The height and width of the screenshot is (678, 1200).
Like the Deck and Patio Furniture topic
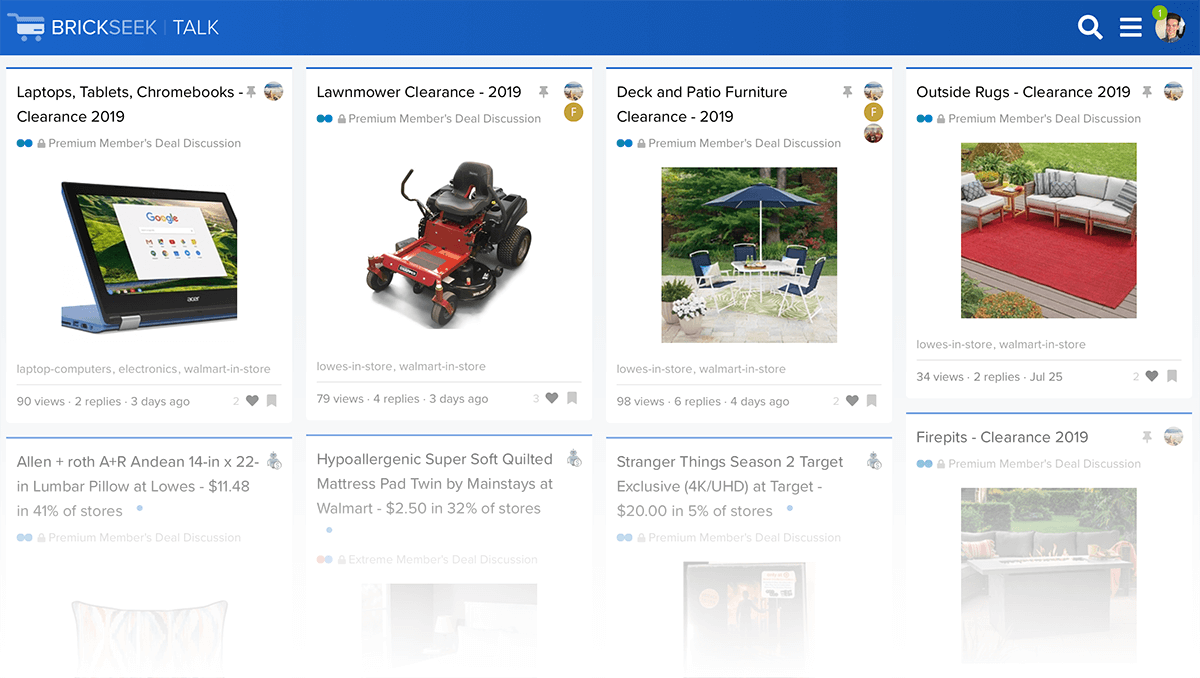coord(852,401)
